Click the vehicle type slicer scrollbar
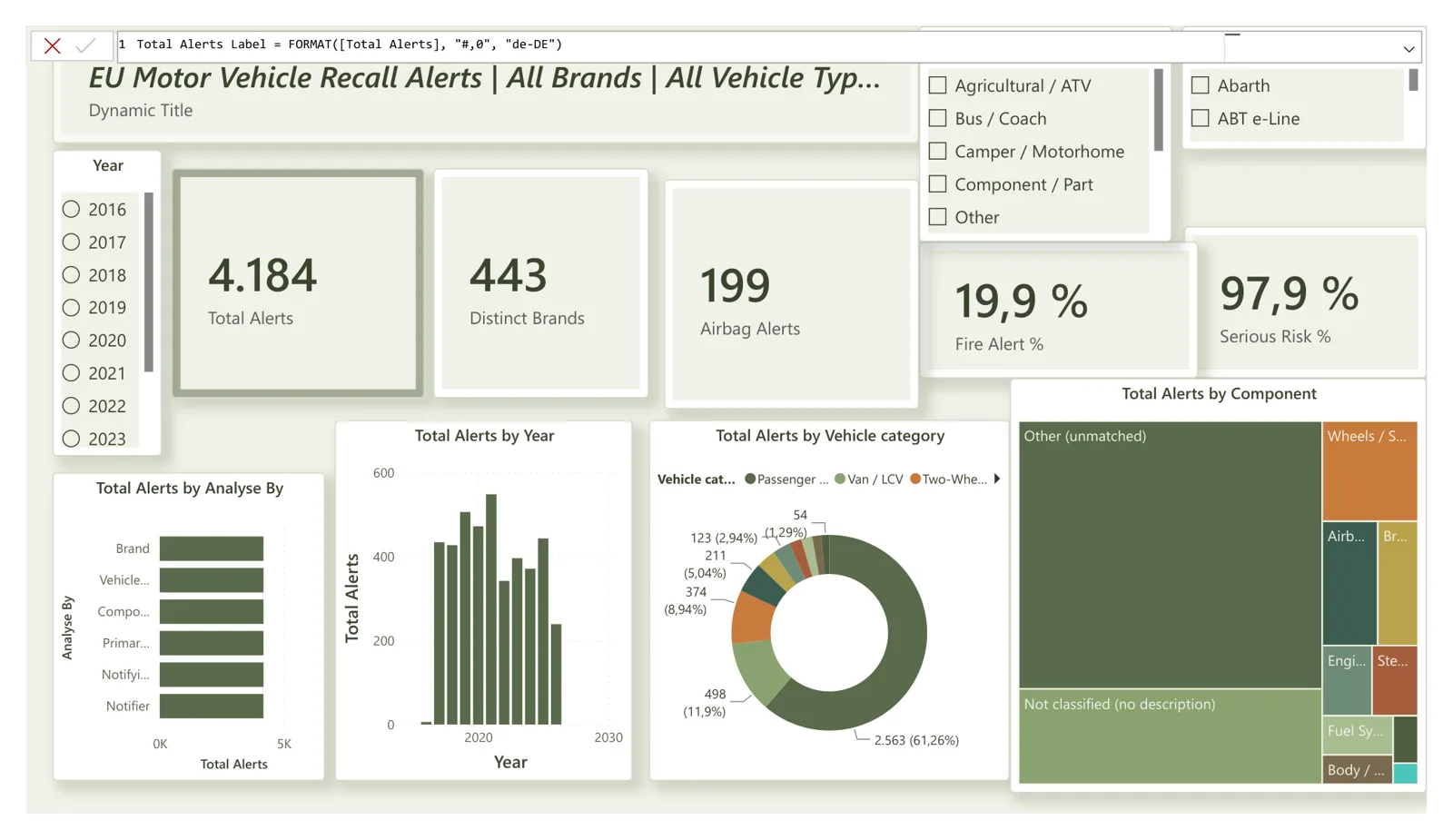The height and width of the screenshot is (840, 1453). coord(1159,110)
